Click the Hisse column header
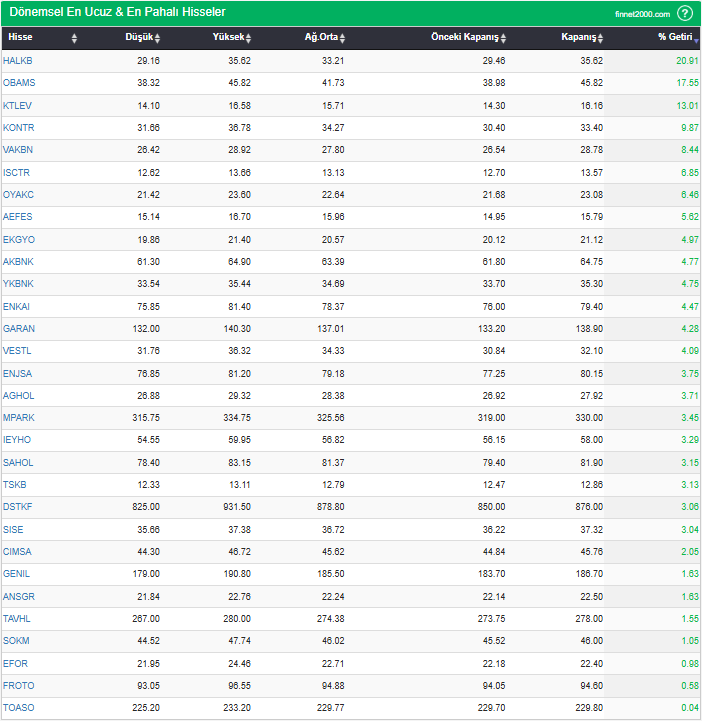This screenshot has width=702, height=721. 20,37
